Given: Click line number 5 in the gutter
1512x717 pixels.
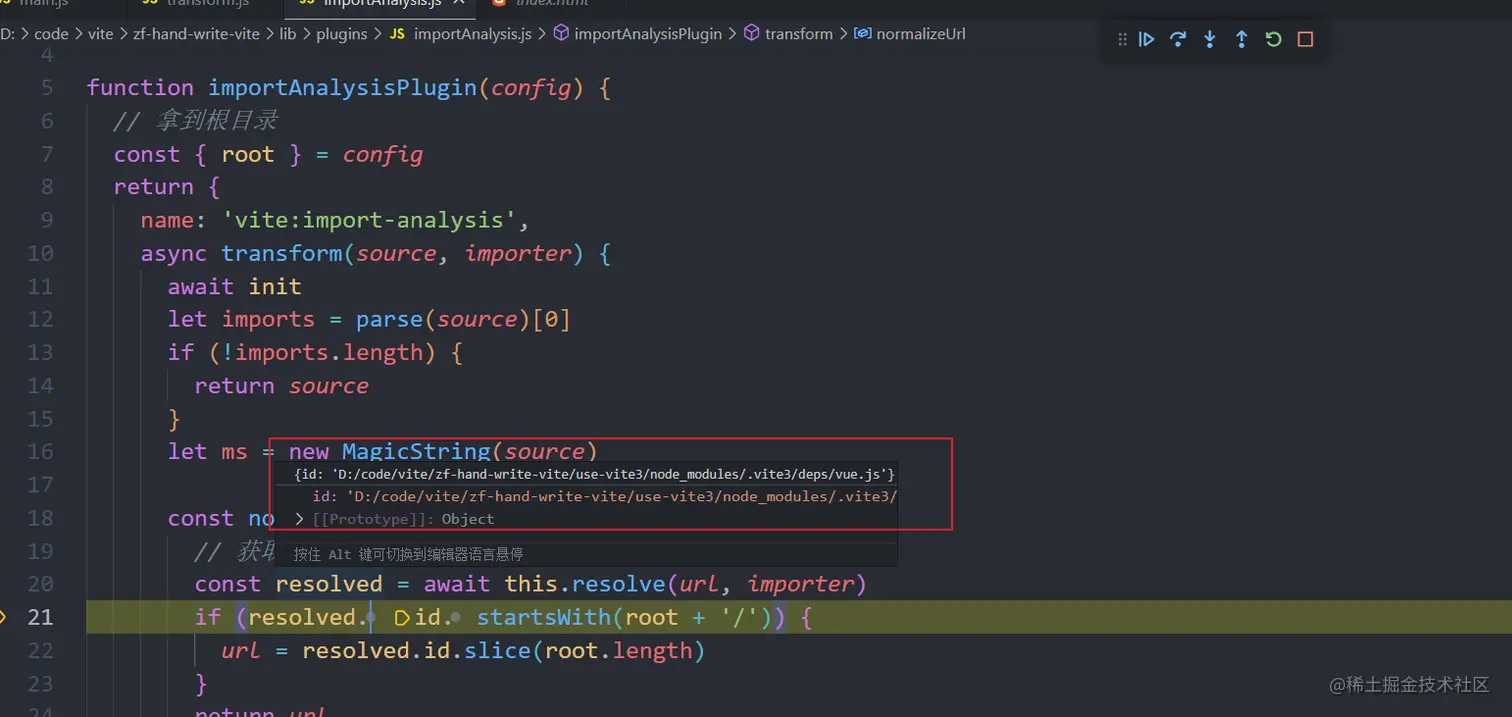Looking at the screenshot, I should coord(47,88).
